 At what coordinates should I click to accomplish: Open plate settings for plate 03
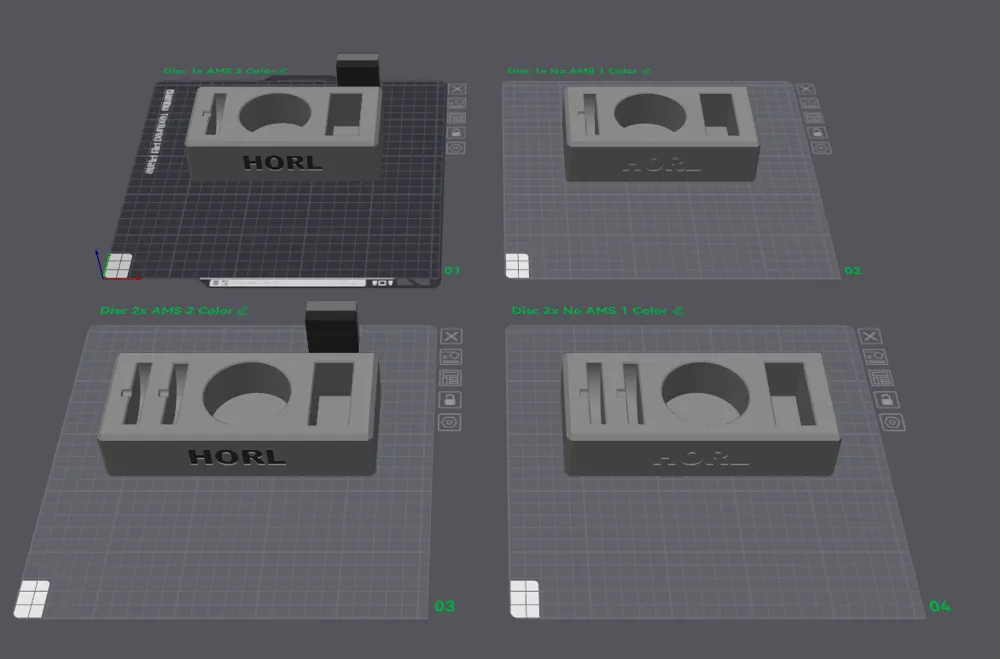coord(449,422)
